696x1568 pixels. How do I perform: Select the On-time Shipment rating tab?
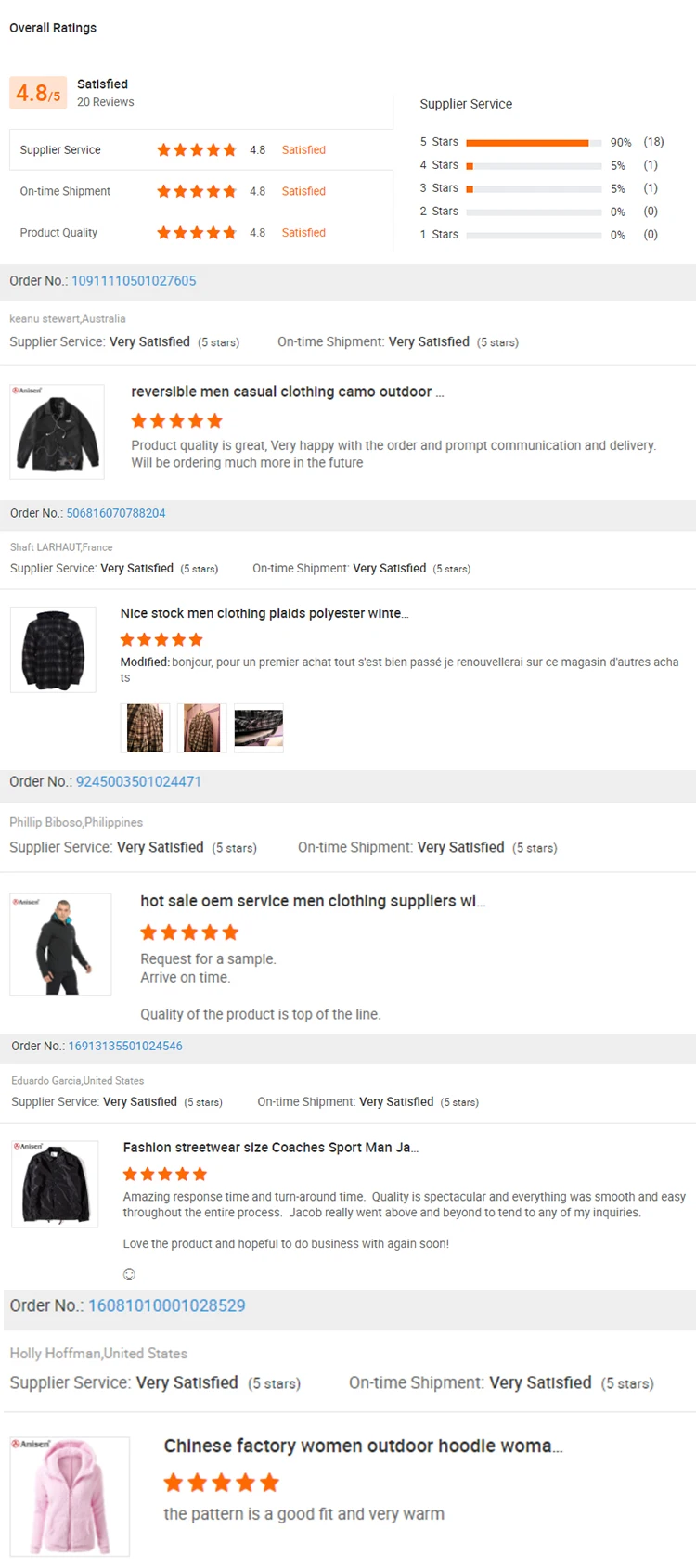(x=65, y=191)
